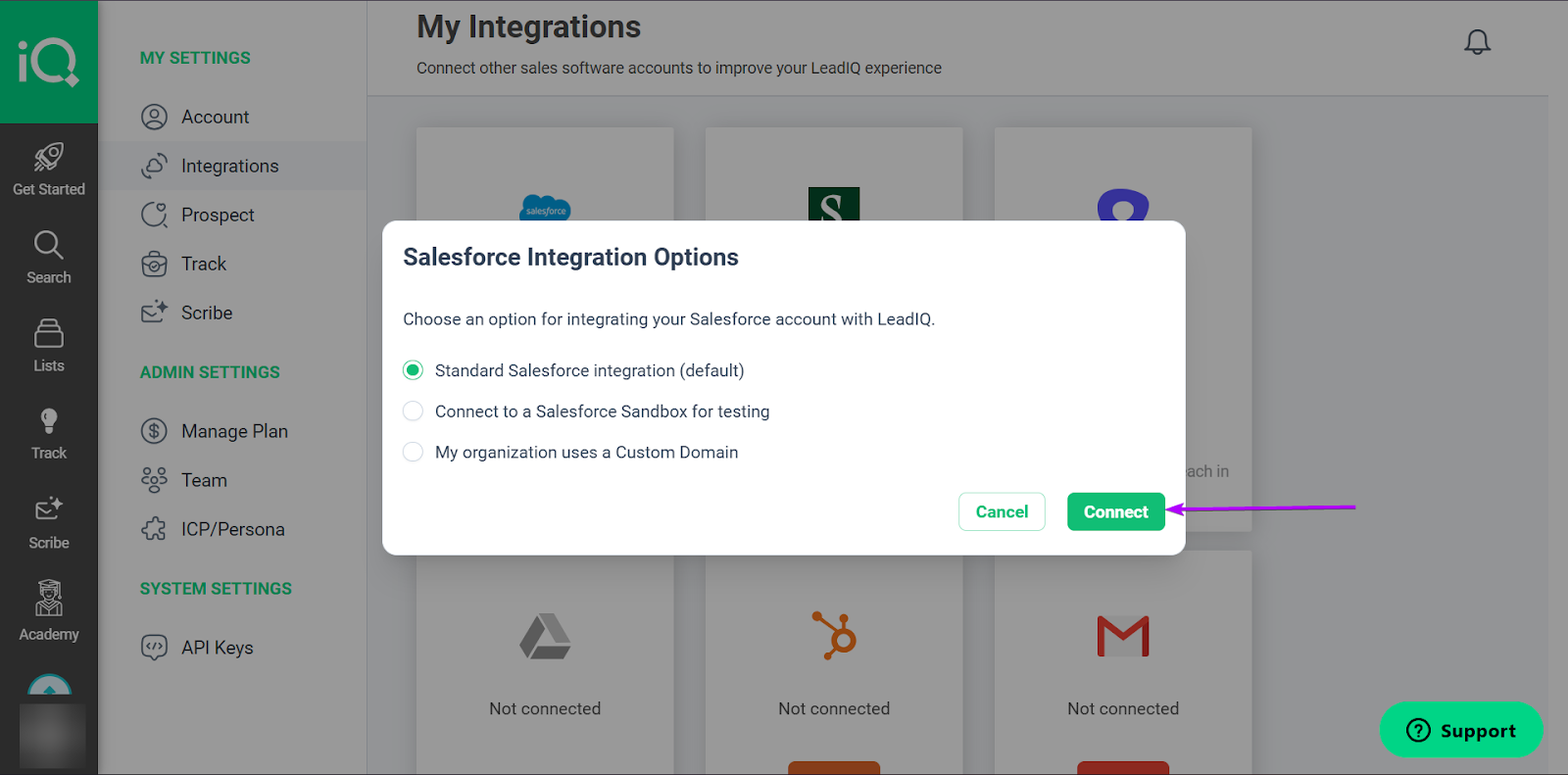Image resolution: width=1568 pixels, height=775 pixels.
Task: Click Manage Plan dollar icon
Action: tap(154, 431)
